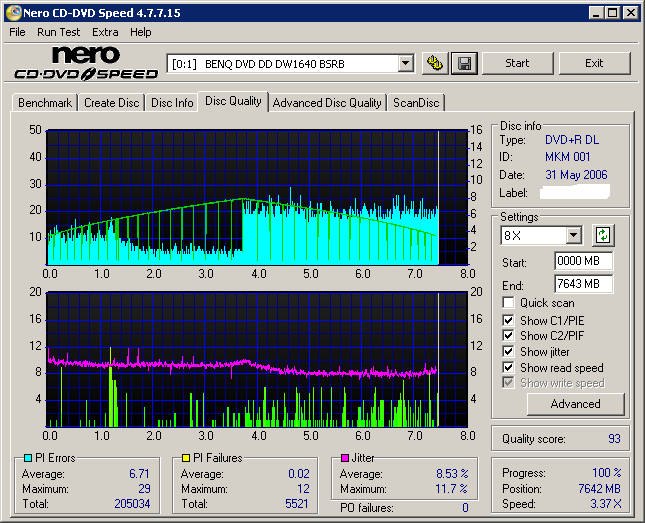Click the PI Errors total value 205034
This screenshot has width=645, height=523.
pos(132,504)
